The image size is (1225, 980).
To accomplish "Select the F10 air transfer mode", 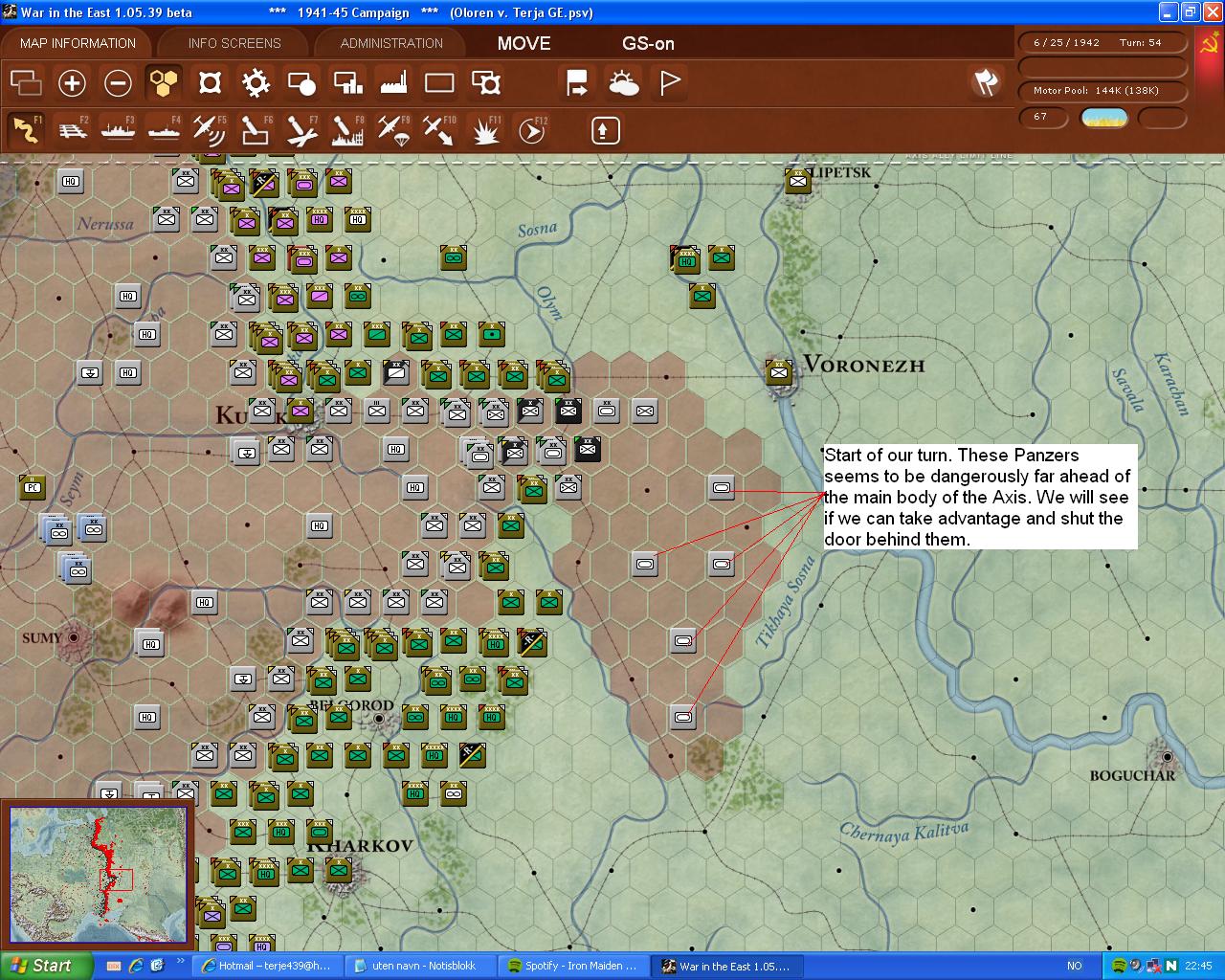I will [439, 130].
